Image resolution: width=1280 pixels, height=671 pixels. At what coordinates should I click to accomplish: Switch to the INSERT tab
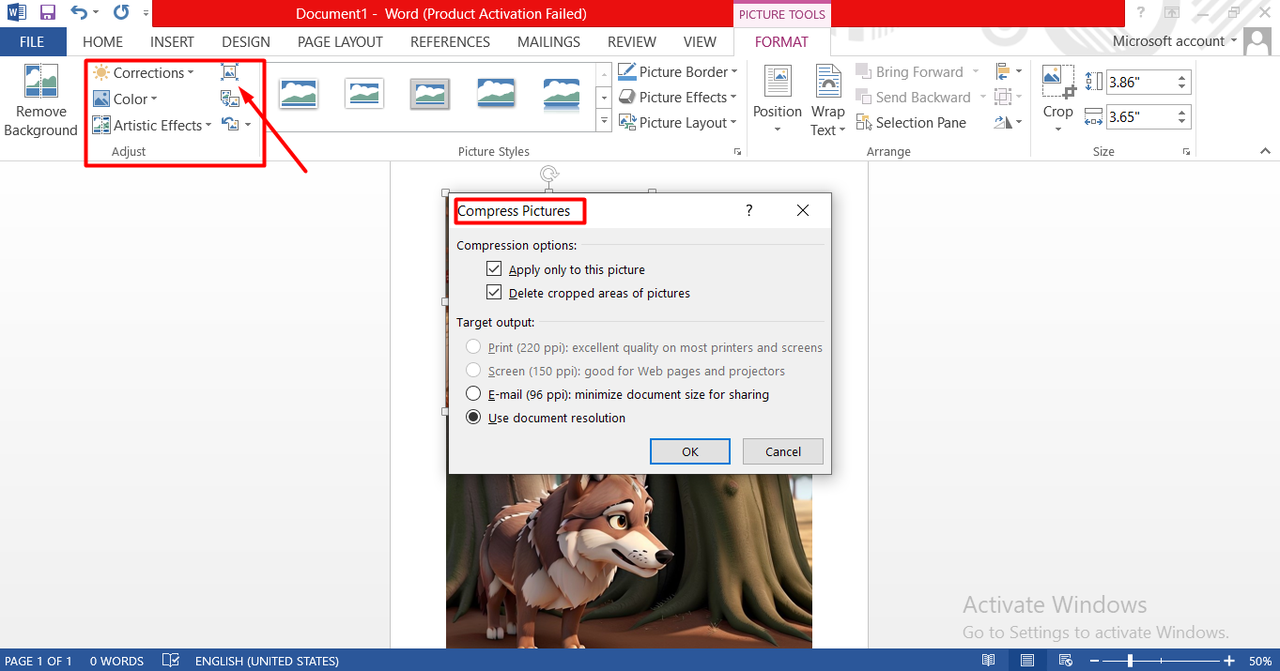pos(172,42)
